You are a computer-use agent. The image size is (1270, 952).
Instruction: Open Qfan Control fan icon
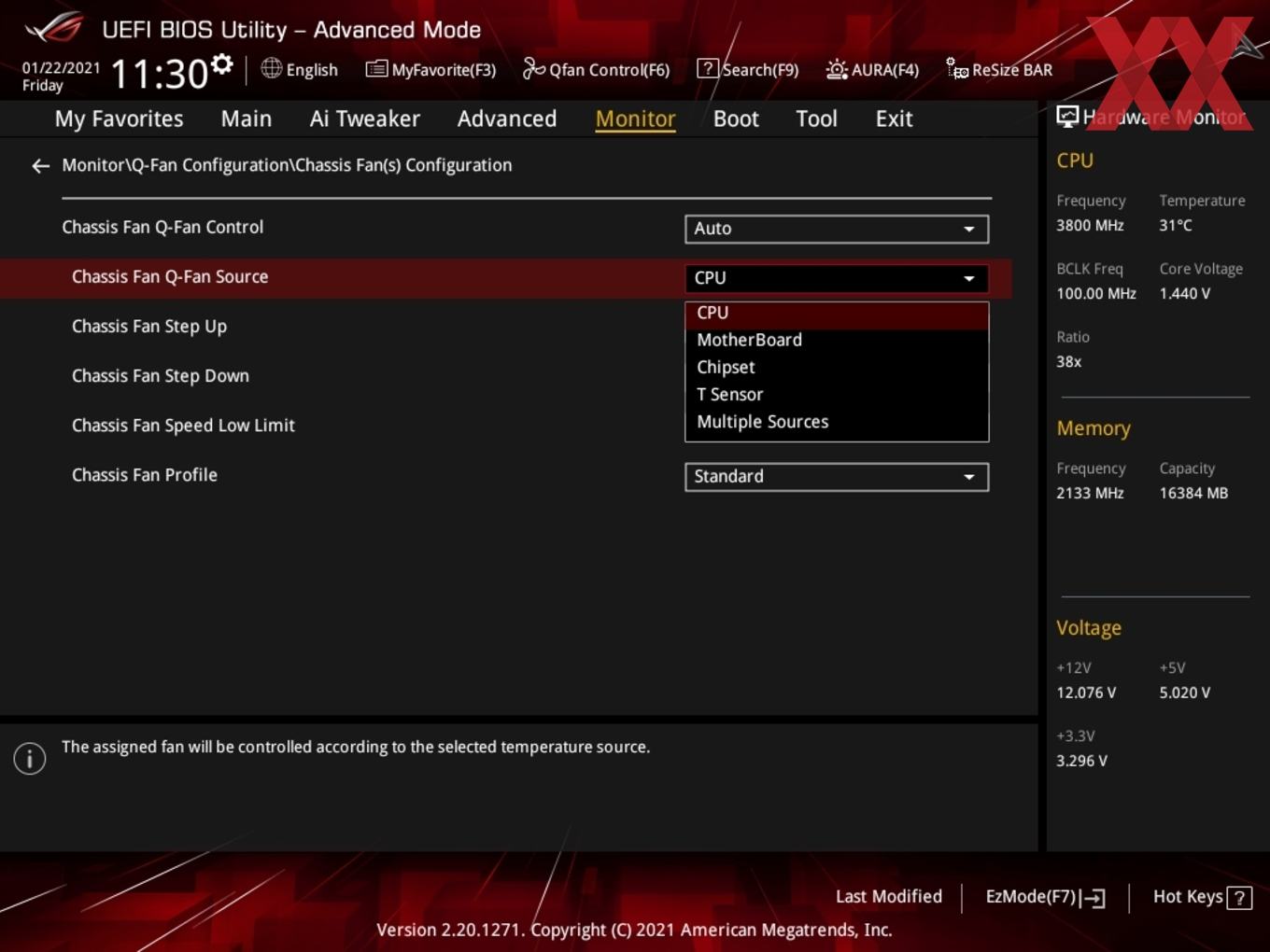pos(533,68)
